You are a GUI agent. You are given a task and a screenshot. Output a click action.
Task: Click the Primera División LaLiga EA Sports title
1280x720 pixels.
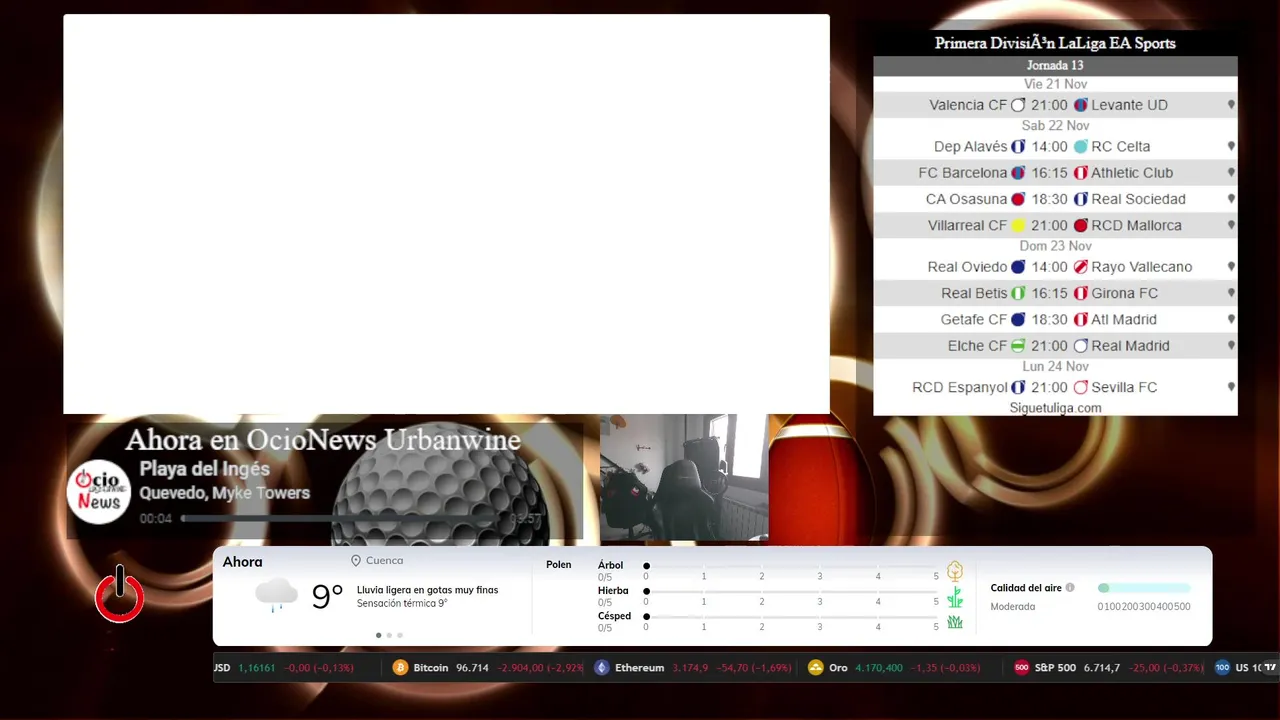1055,43
